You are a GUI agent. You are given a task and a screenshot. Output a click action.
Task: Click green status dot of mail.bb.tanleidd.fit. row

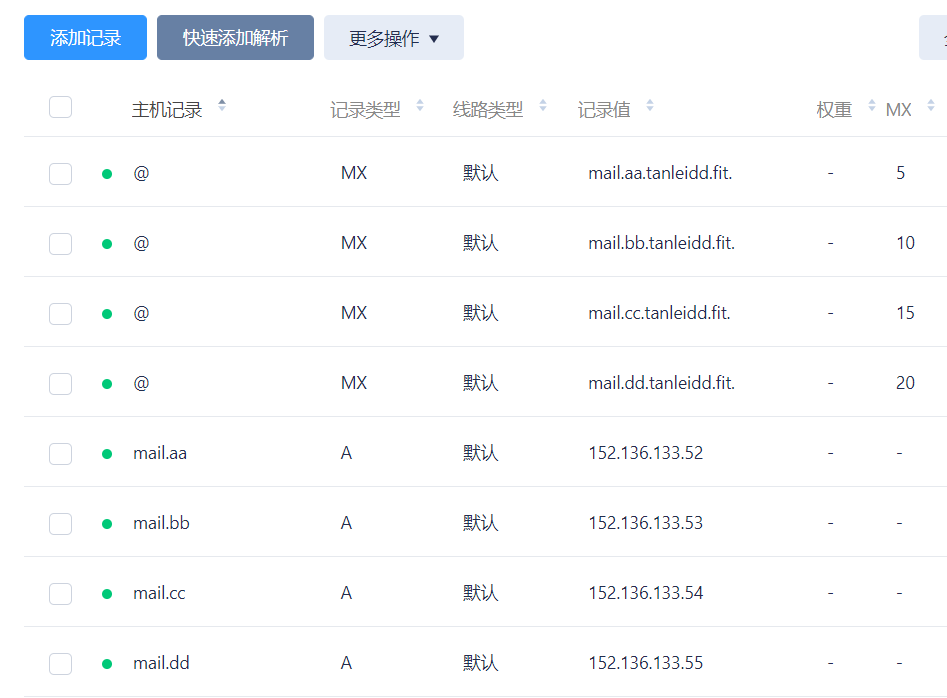coord(107,244)
